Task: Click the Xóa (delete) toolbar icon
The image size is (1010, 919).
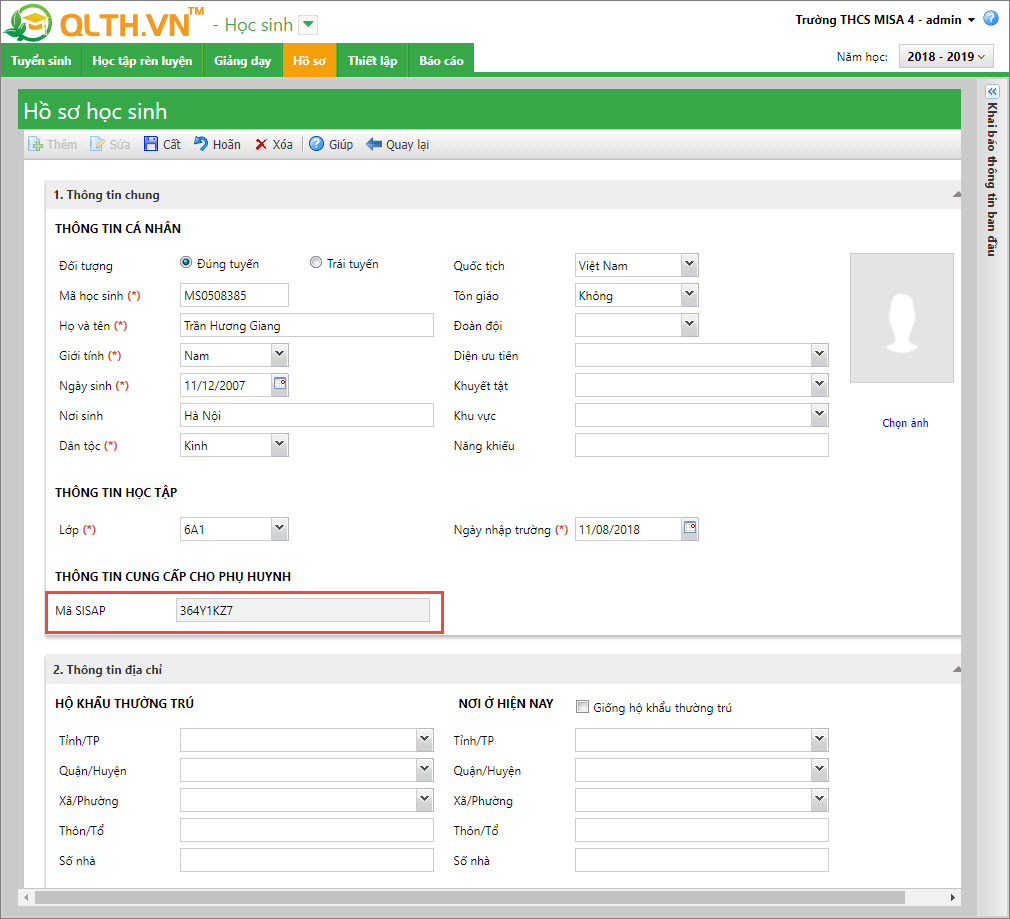Action: 261,144
